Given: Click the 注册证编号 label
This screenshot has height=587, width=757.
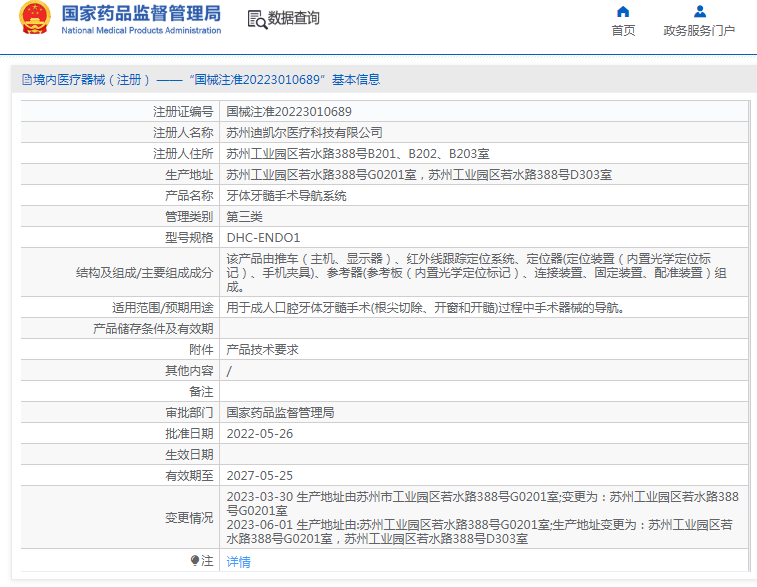Looking at the screenshot, I should (183, 112).
